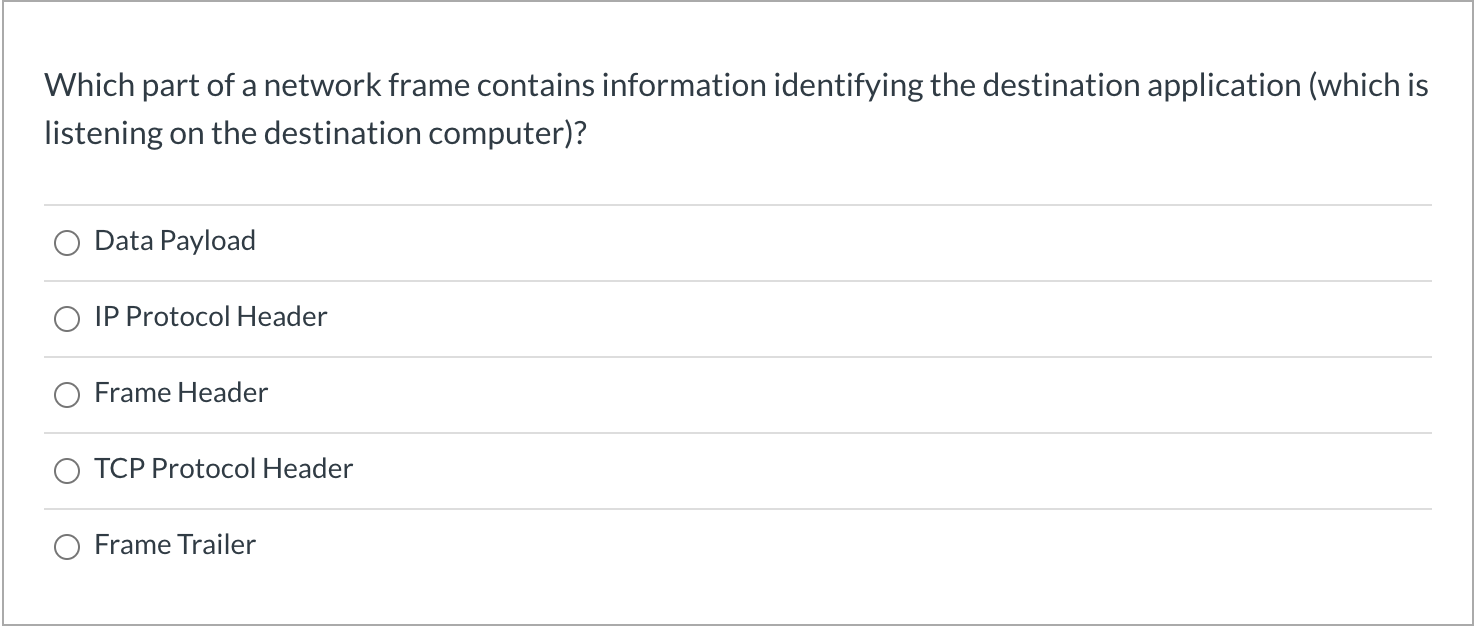Click the second answer option row
The width and height of the screenshot is (1484, 634).
[x=740, y=318]
